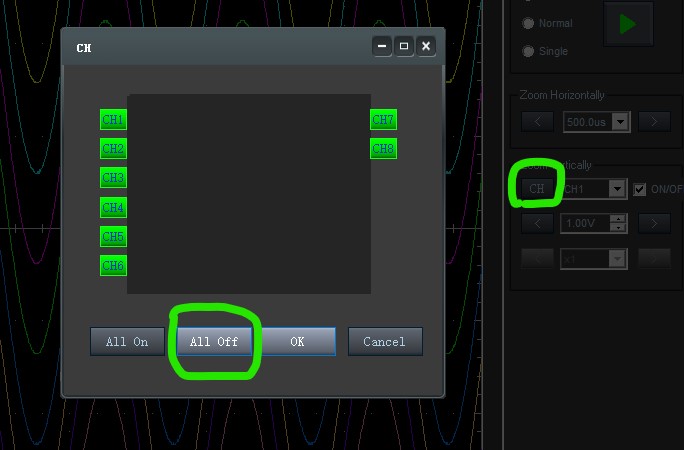Confirm the dialog with OK
The height and width of the screenshot is (450, 684).
click(x=297, y=341)
